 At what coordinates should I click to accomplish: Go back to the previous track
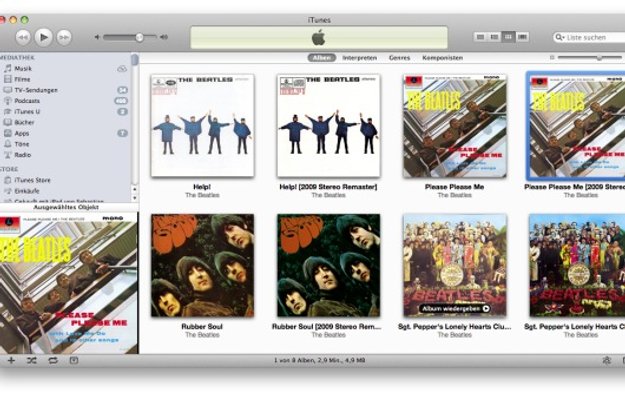tap(23, 37)
